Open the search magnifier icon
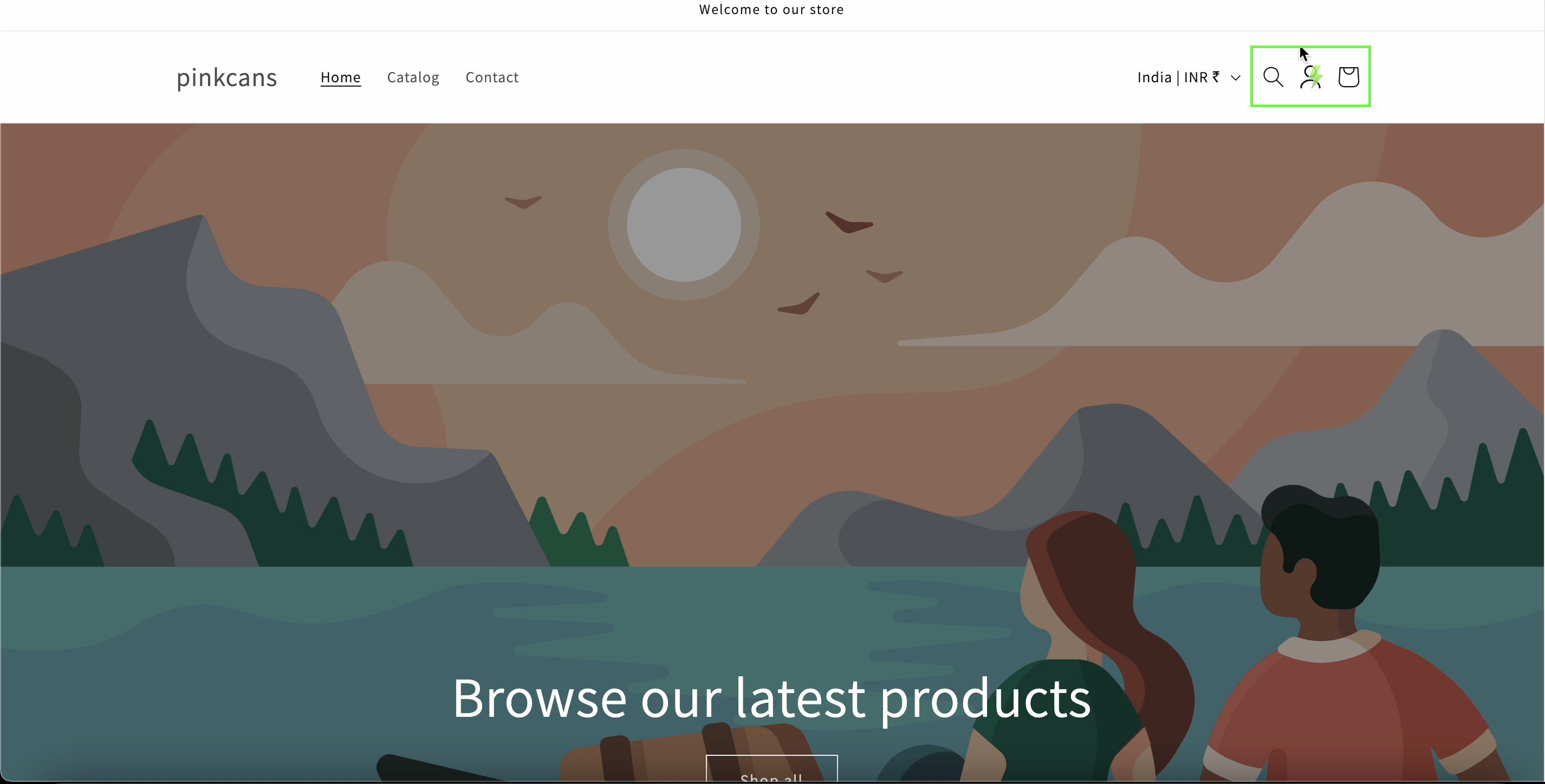1545x784 pixels. (1273, 77)
